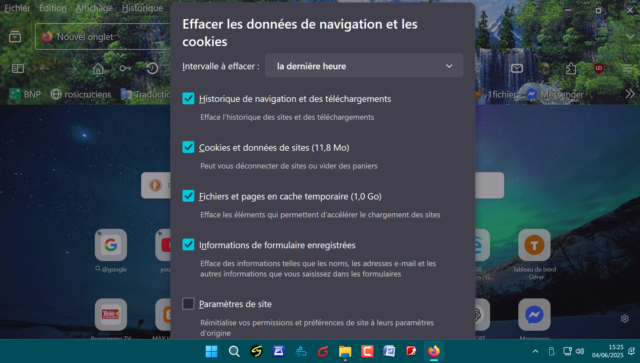Image resolution: width=640 pixels, height=363 pixels.
Task: Open the red swirl app on taskbar
Action: 323,351
